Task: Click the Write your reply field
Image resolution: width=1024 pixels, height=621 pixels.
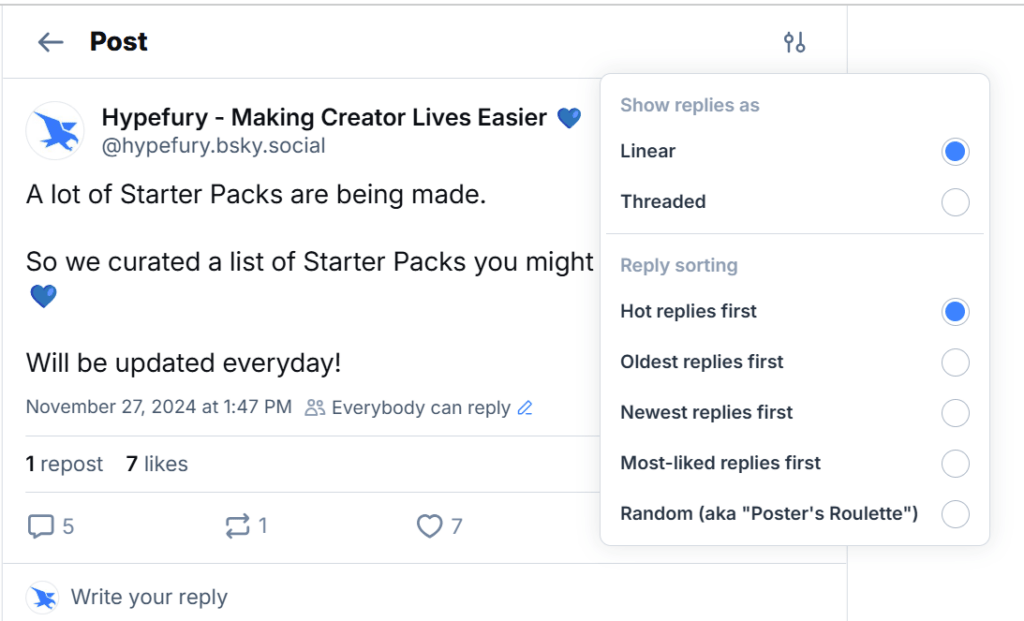Action: click(x=150, y=597)
